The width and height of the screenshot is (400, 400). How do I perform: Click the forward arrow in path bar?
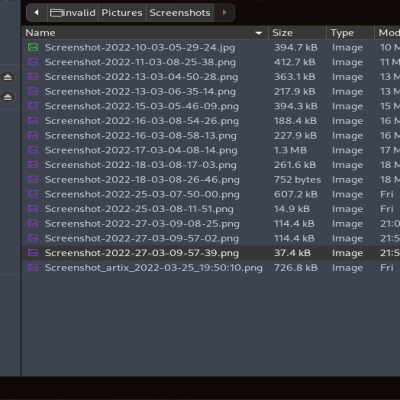click(x=224, y=13)
